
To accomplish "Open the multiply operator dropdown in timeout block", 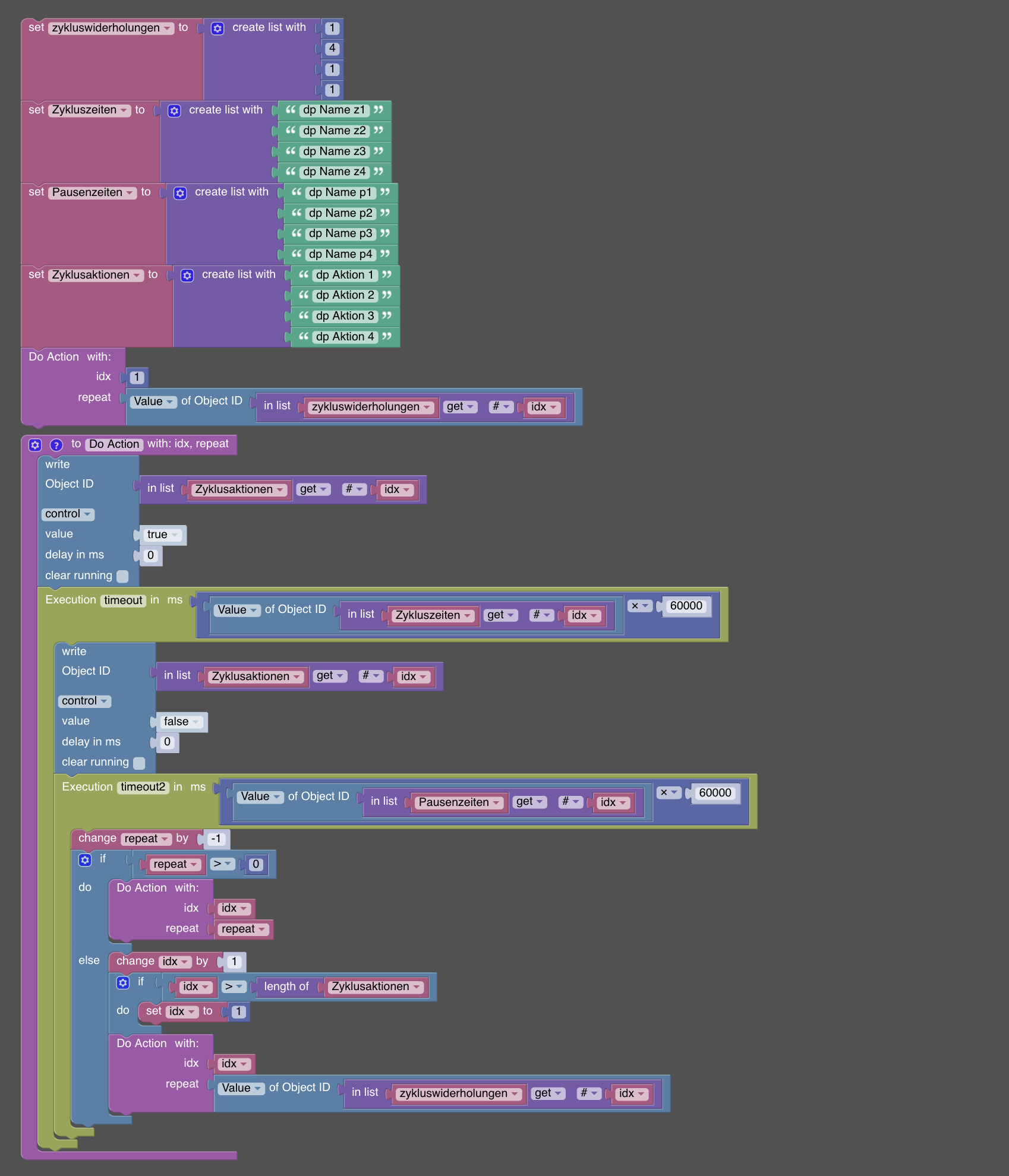I will pos(640,606).
